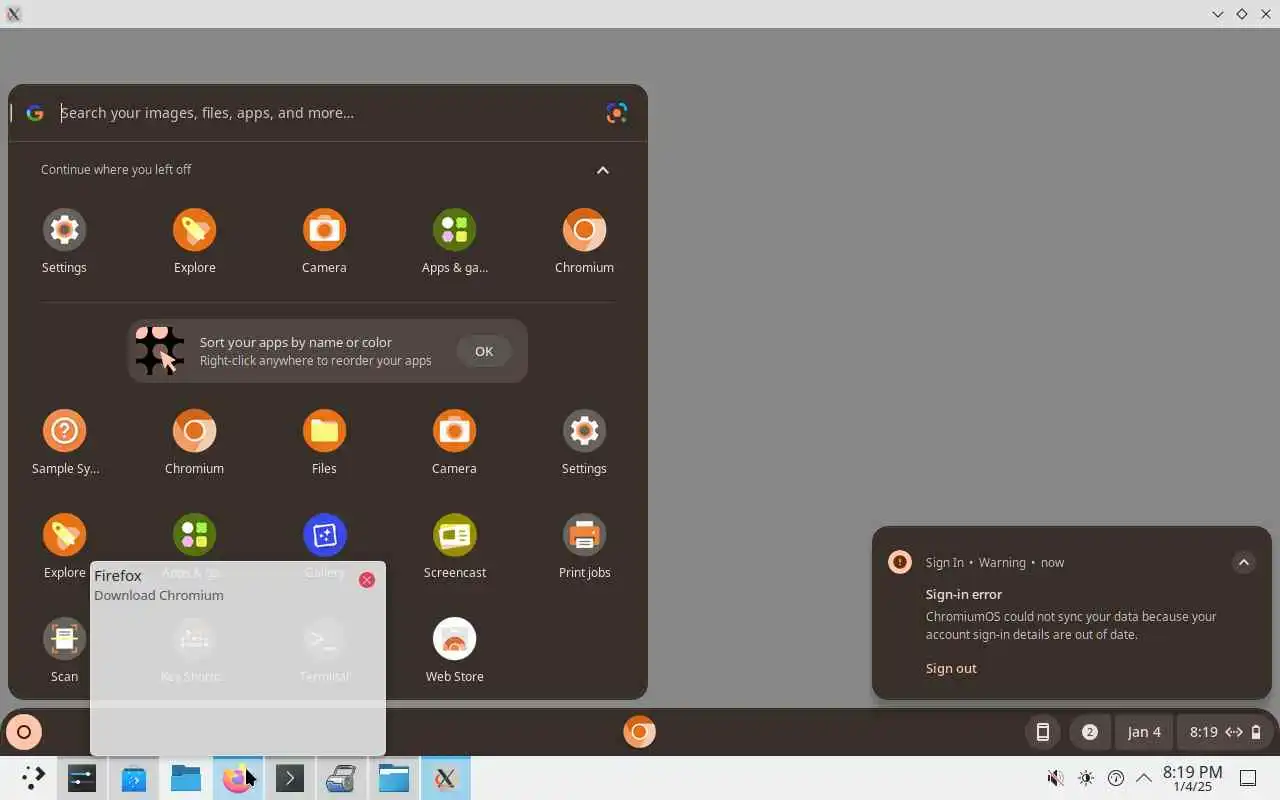Click the ChromiumOS launcher circle button

(x=24, y=732)
